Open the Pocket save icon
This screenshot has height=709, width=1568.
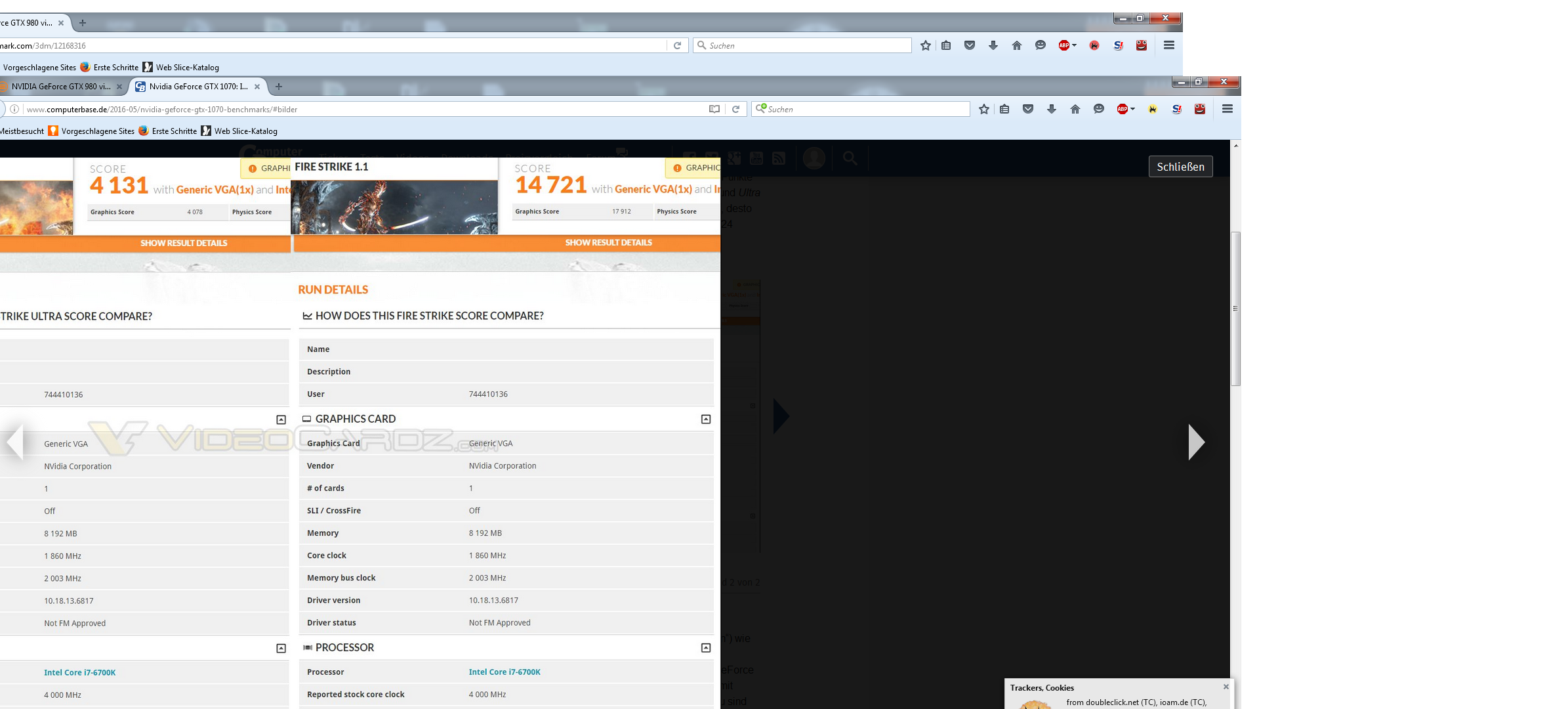point(1028,109)
